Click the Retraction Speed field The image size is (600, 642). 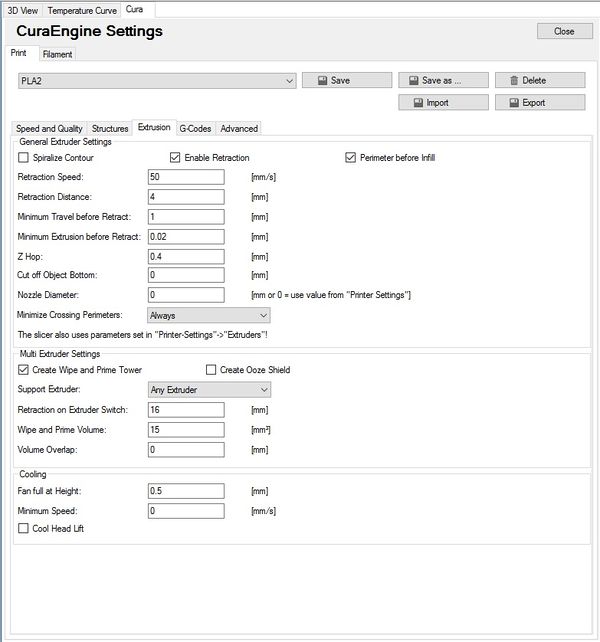point(186,177)
